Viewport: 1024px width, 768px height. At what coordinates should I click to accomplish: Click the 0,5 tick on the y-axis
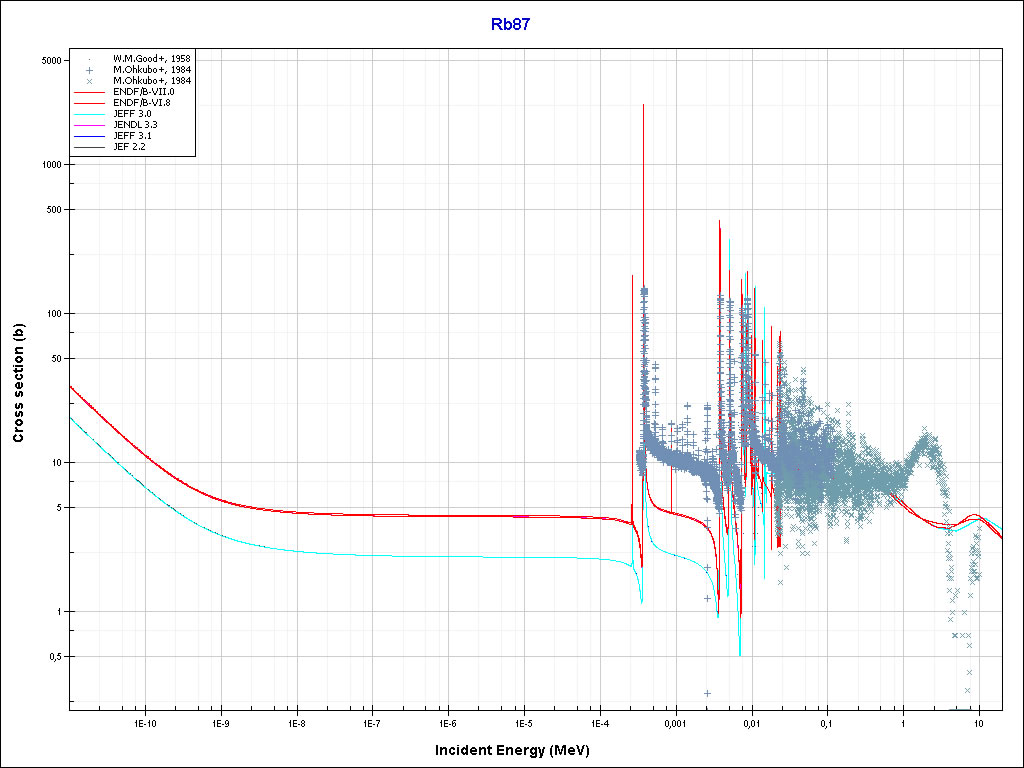[56, 657]
